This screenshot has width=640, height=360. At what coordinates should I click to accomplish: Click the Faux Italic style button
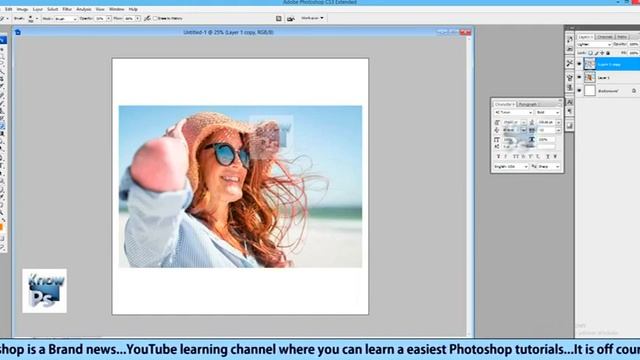(x=506, y=156)
